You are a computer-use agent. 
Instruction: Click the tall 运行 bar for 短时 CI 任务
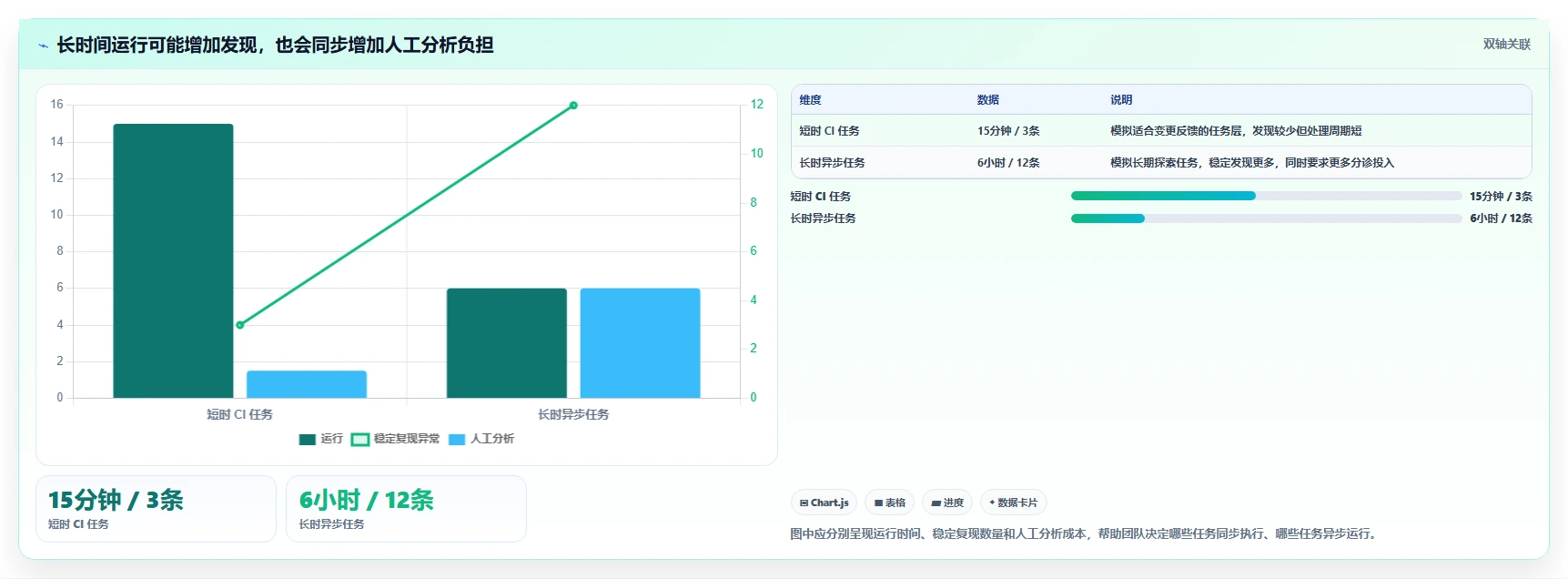(x=173, y=260)
